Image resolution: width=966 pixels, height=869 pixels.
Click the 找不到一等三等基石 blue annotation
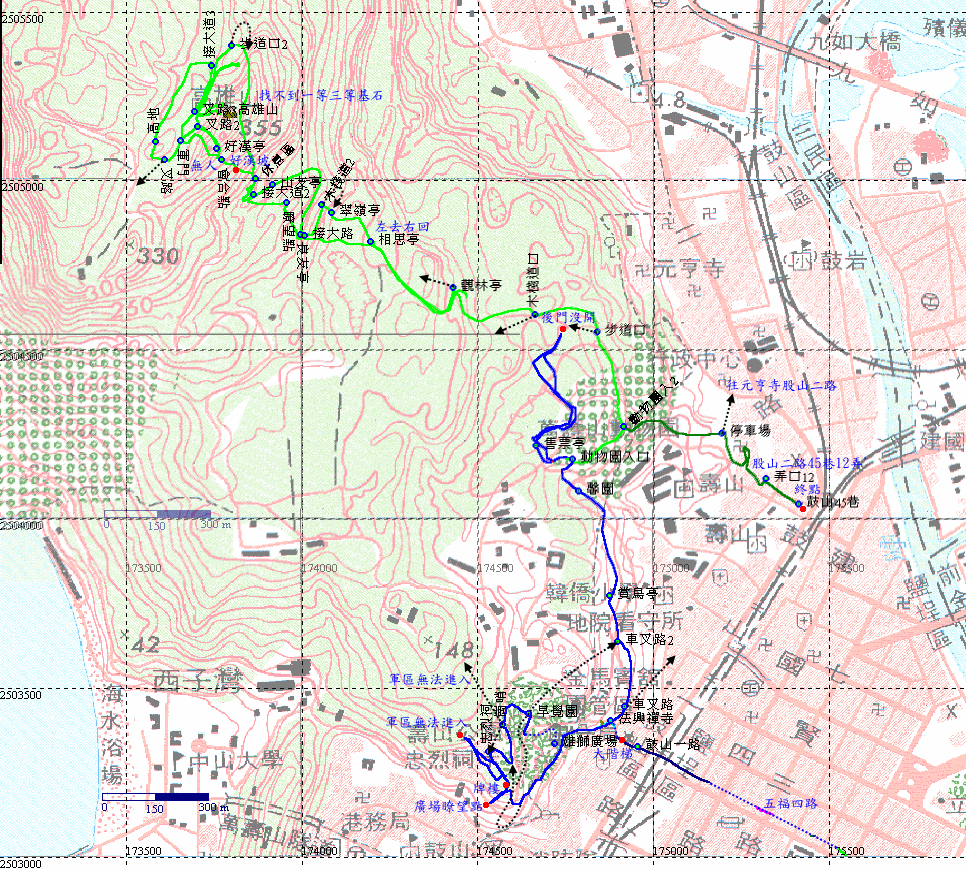(x=320, y=95)
